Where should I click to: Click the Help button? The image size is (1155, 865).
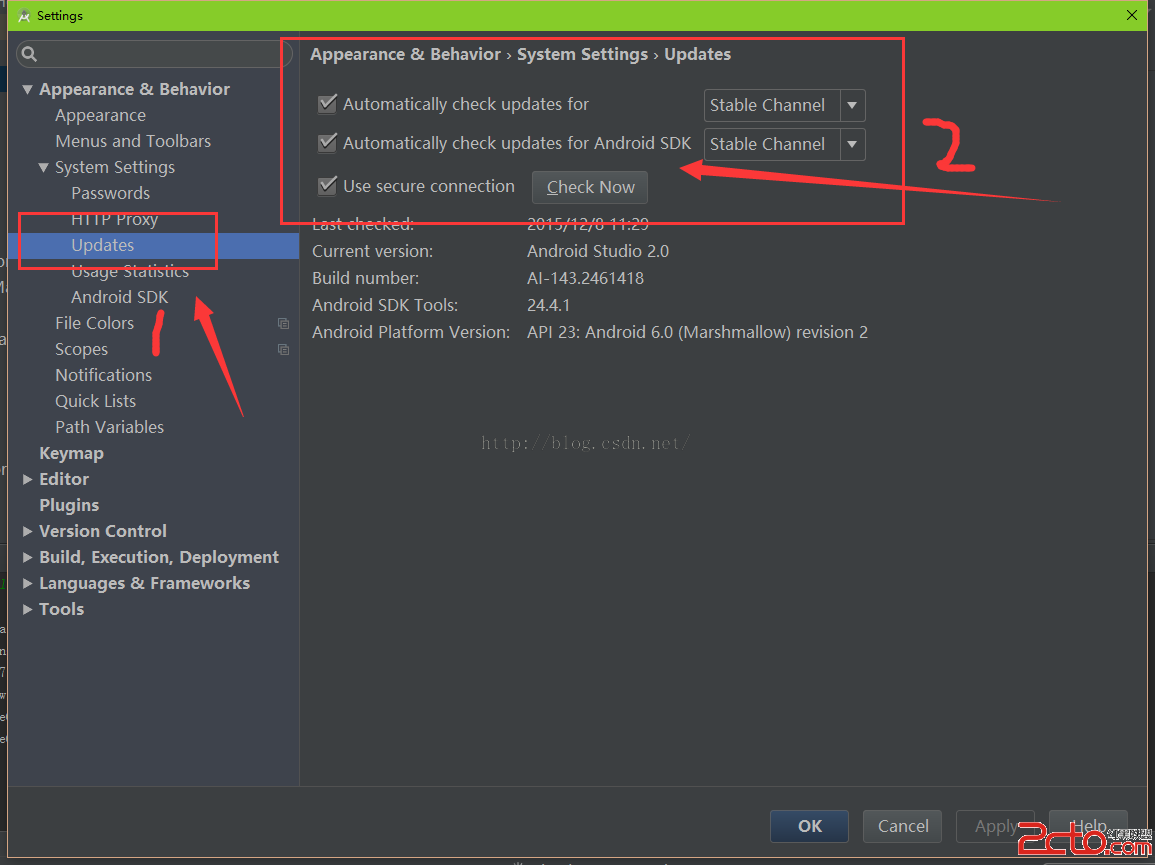point(1088,826)
